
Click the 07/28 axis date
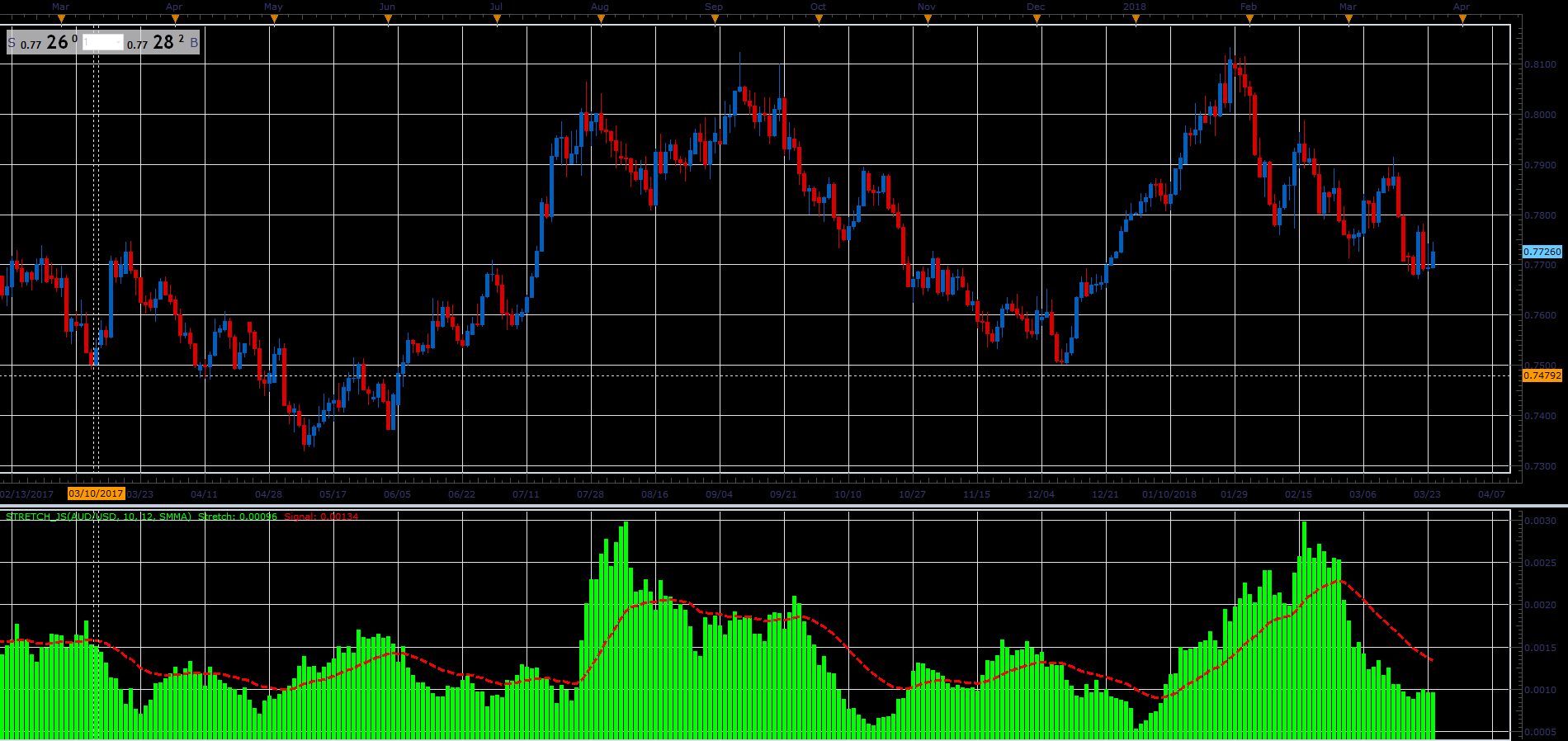click(590, 494)
